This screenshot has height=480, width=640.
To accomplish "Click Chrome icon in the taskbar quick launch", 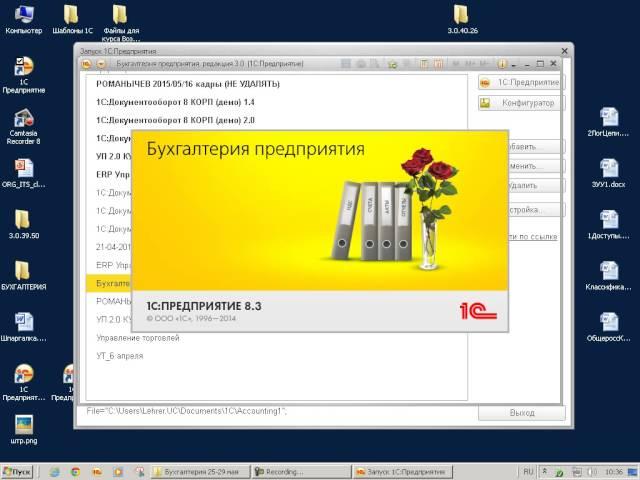I will point(75,471).
